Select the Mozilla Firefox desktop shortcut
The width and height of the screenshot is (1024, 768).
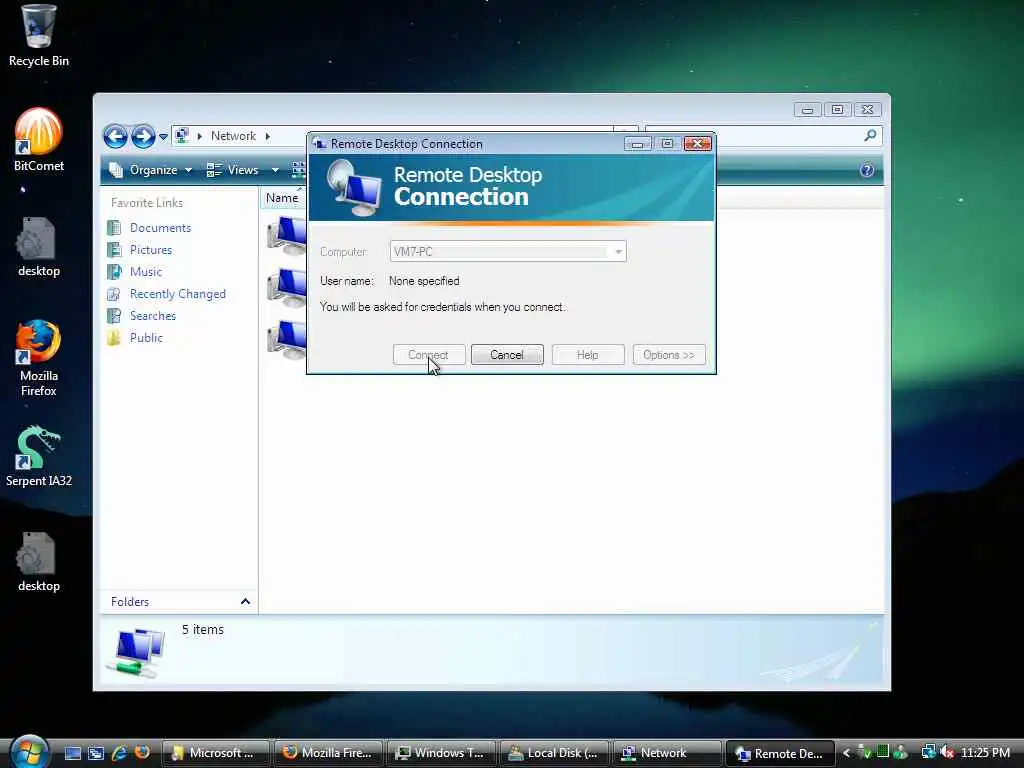coord(39,358)
